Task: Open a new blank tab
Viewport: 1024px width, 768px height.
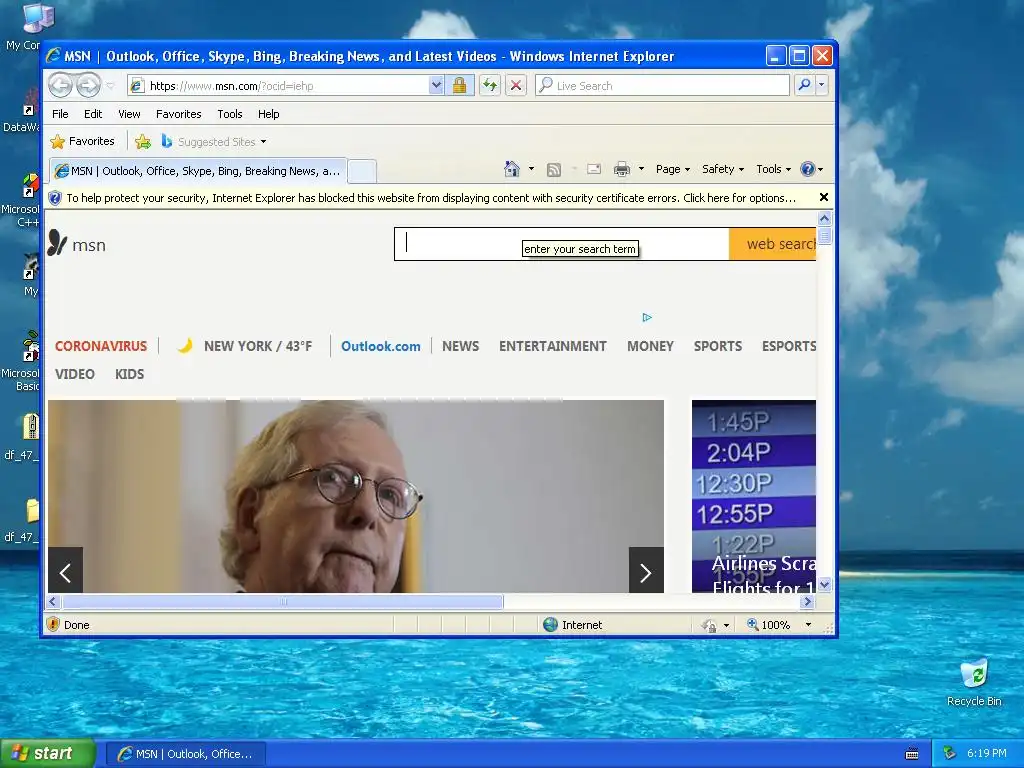Action: 362,172
